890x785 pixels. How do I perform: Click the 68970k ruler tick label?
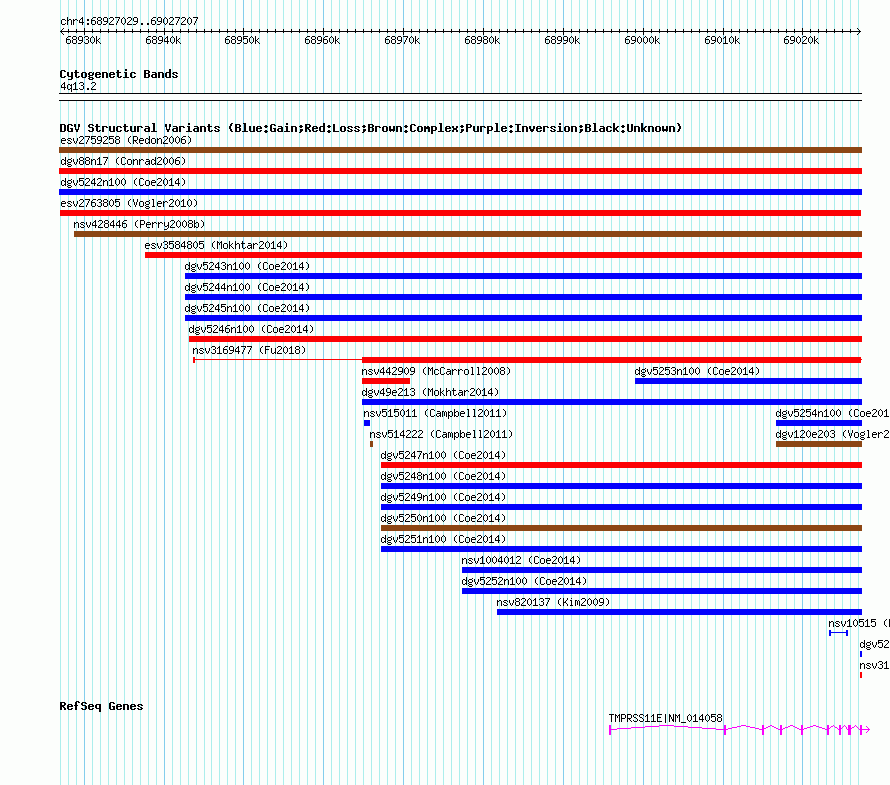click(402, 40)
